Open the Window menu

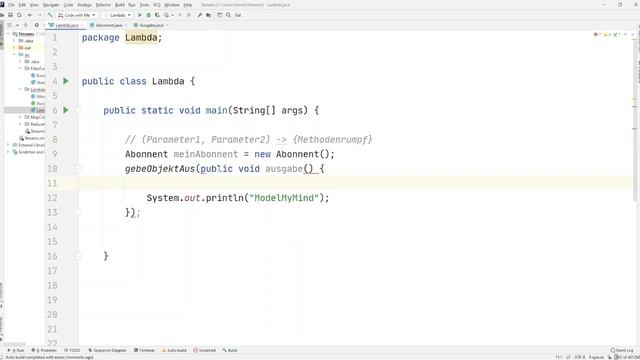(x=172, y=5)
